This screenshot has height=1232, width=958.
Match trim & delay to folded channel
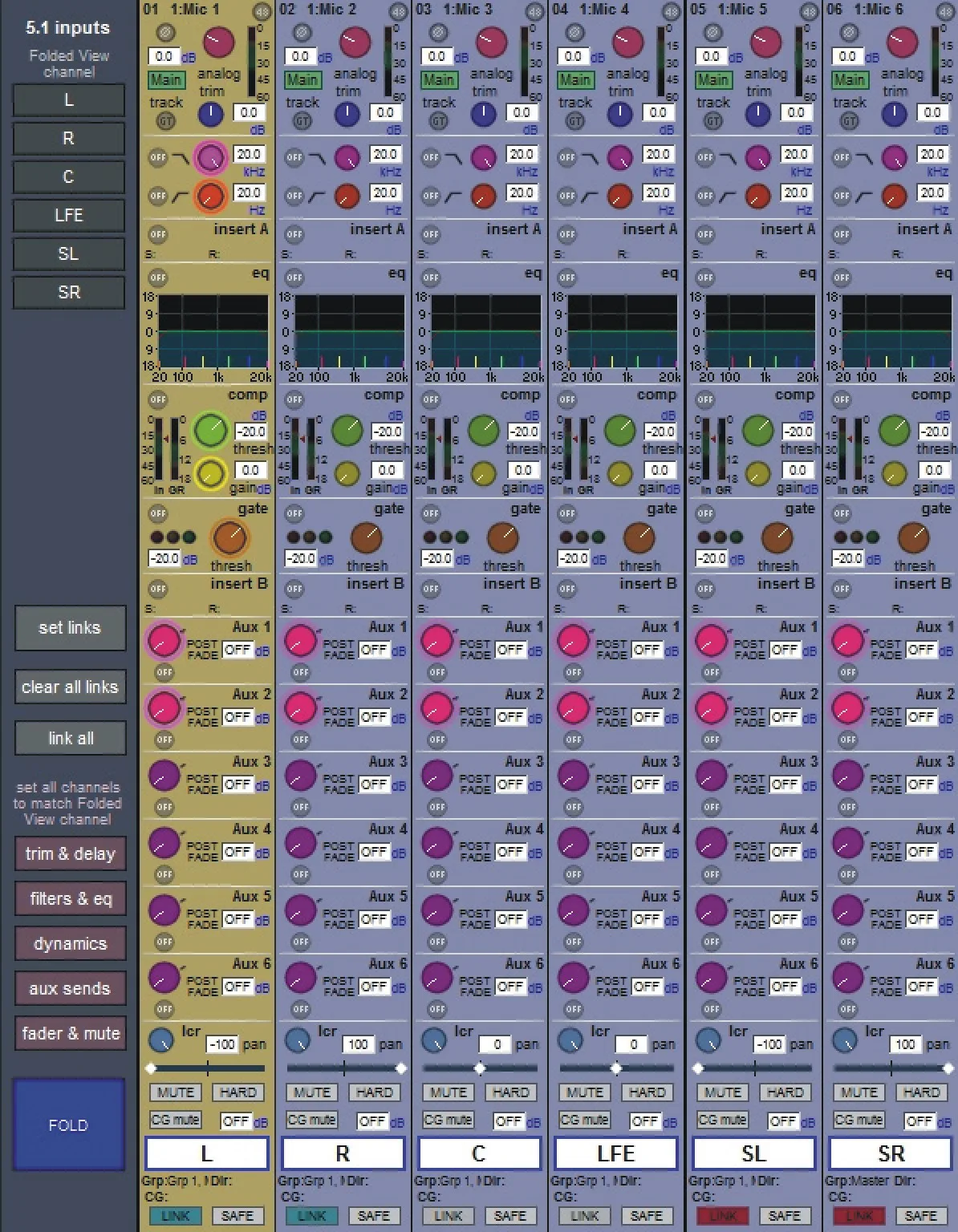[70, 854]
